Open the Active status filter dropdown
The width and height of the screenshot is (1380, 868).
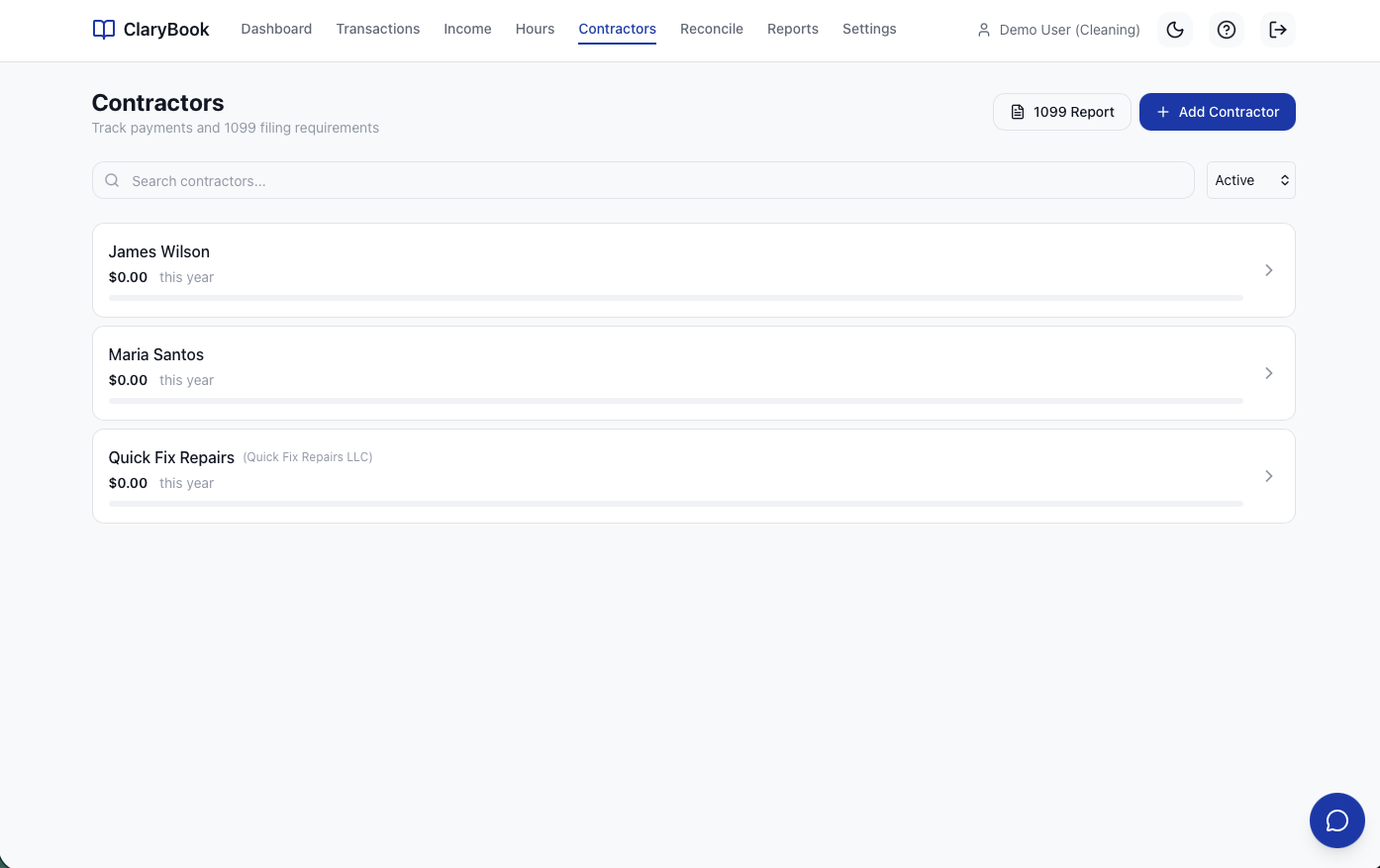tap(1250, 180)
